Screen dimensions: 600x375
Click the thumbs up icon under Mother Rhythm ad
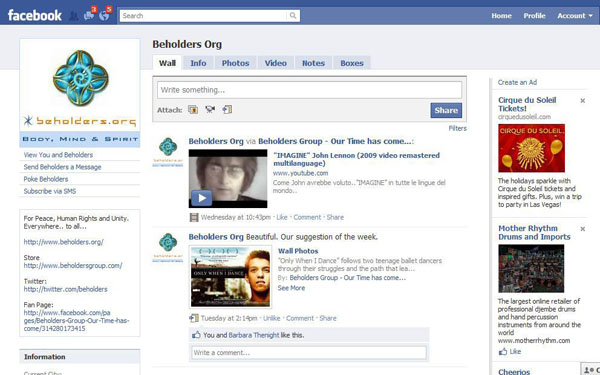coord(503,351)
